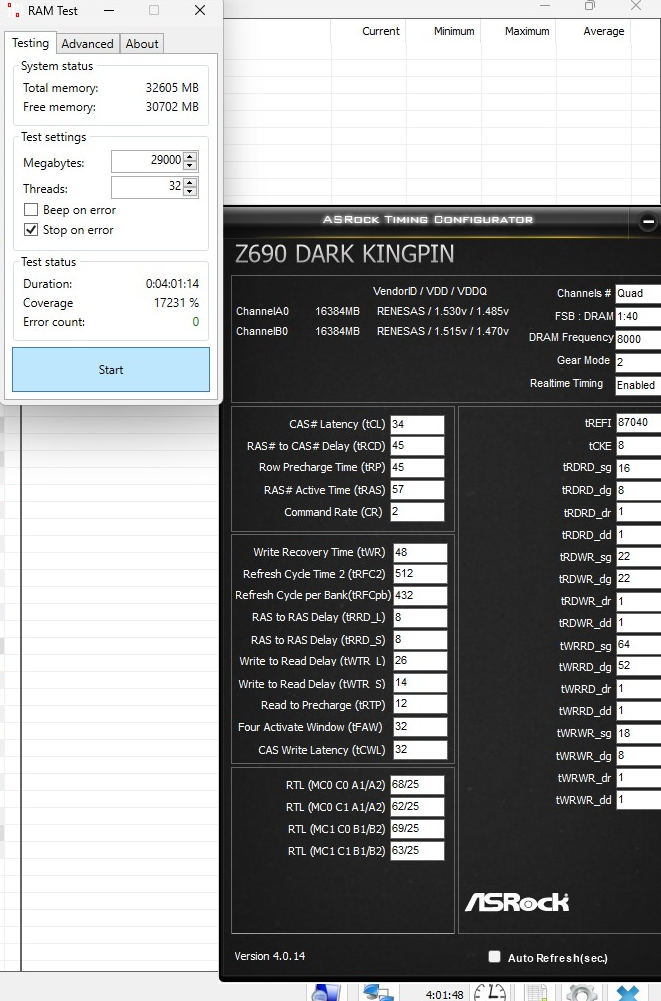Click the tCKE field

click(639, 446)
